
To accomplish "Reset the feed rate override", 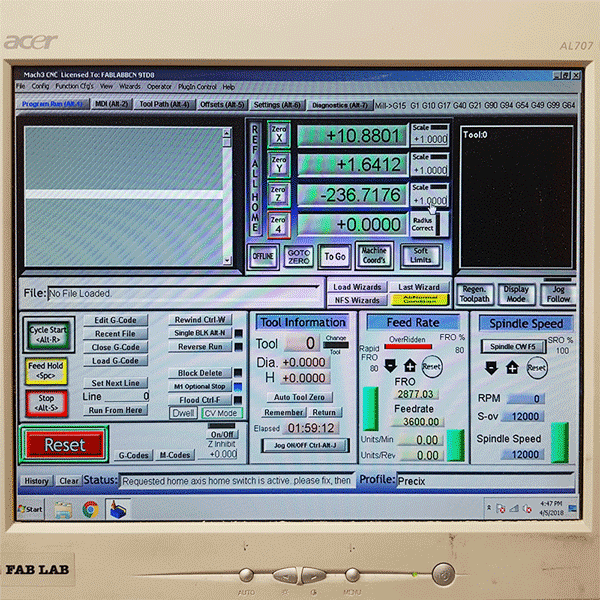I will [x=431, y=367].
